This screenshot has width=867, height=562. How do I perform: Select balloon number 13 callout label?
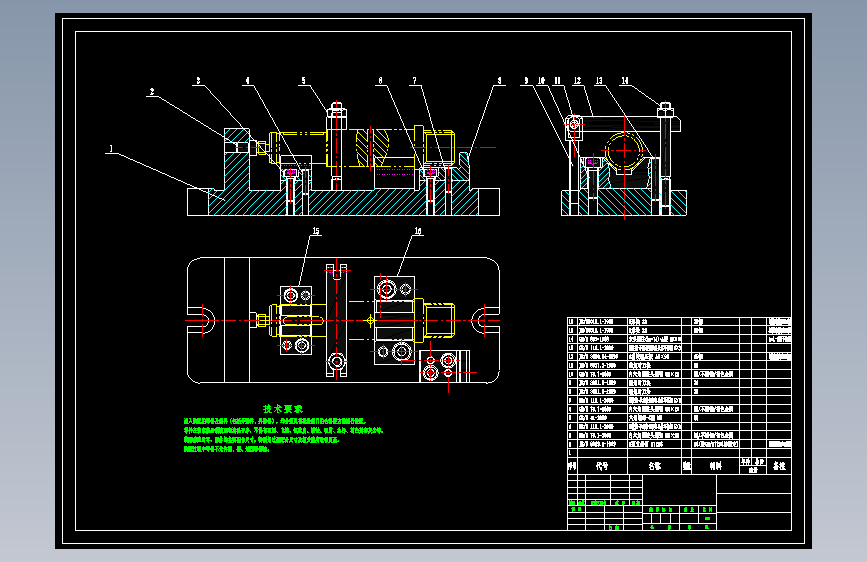pos(599,81)
